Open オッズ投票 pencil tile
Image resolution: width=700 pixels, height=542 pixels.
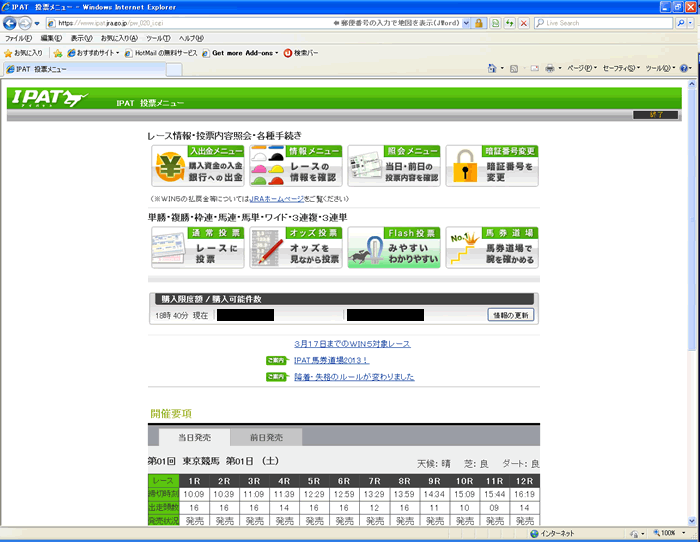pos(296,247)
